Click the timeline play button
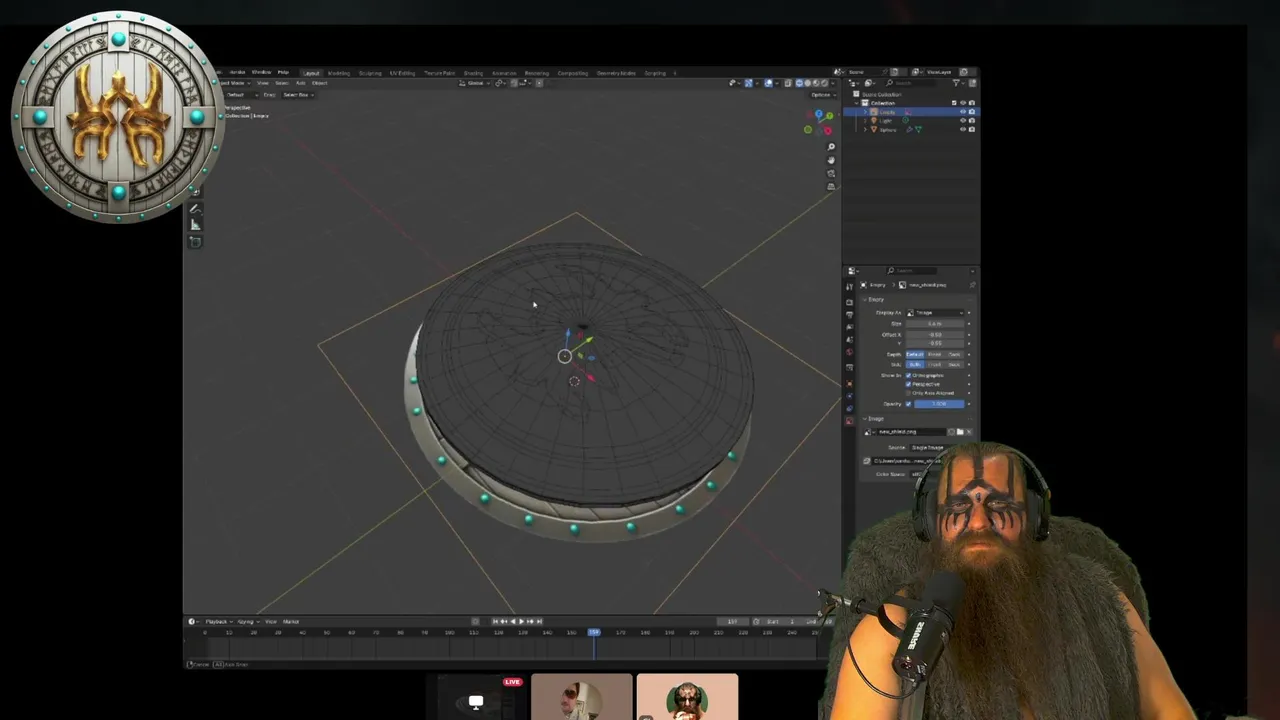Viewport: 1280px width, 720px height. 520,621
